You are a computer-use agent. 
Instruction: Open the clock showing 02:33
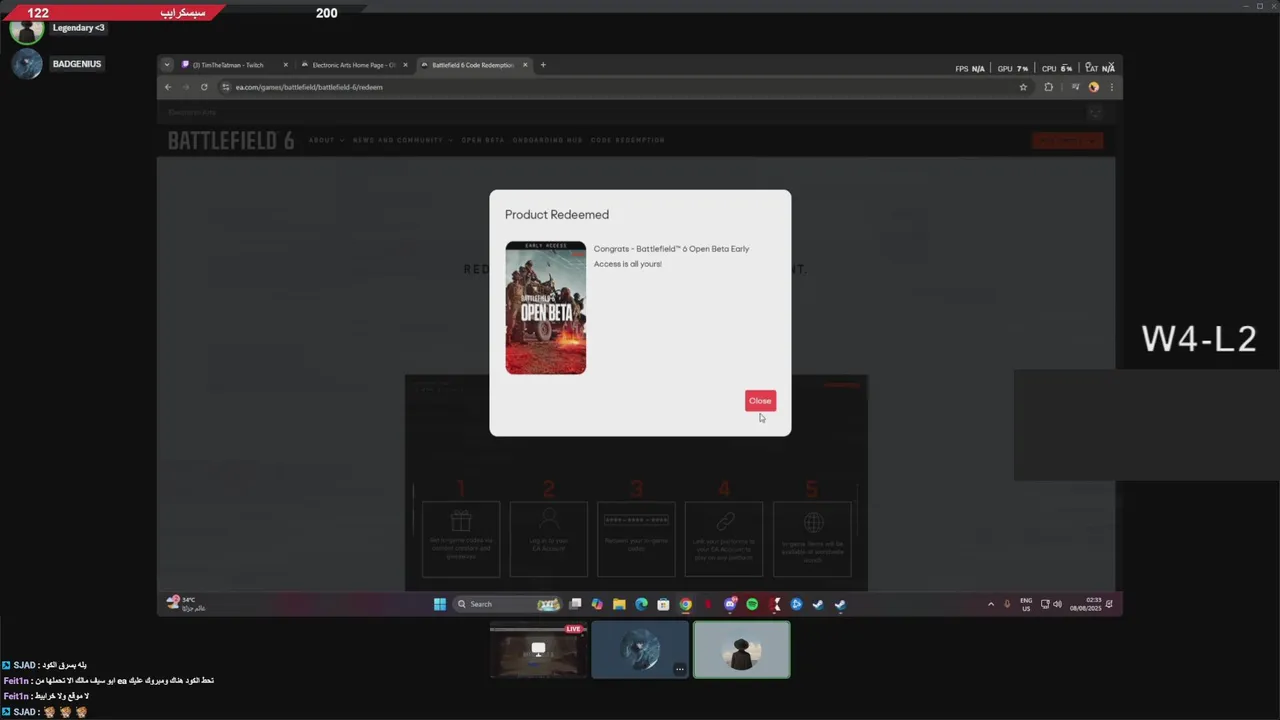[x=1085, y=604]
